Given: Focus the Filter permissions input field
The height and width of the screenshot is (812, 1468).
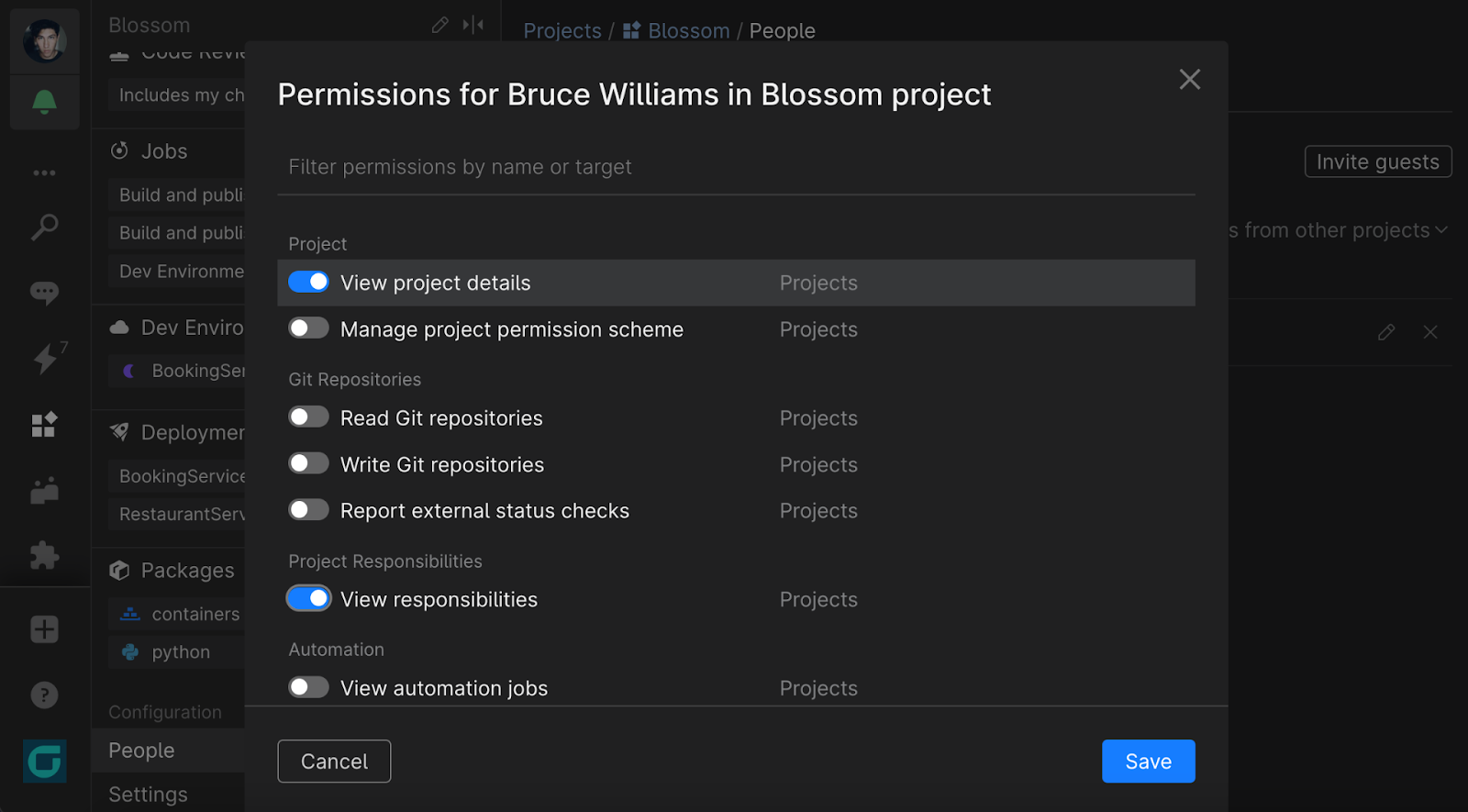Looking at the screenshot, I should click(x=736, y=167).
